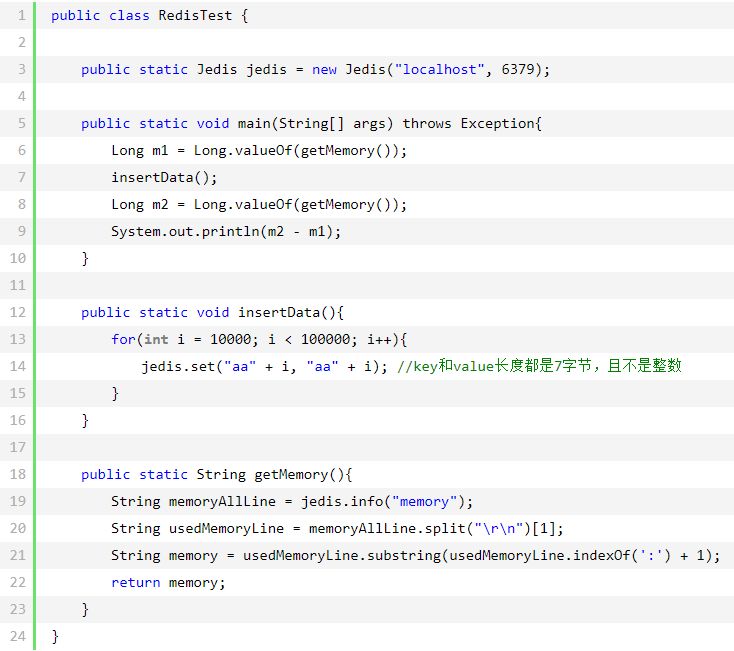Click System.out.println on line 9
This screenshot has height=651, width=734.
tap(185, 231)
